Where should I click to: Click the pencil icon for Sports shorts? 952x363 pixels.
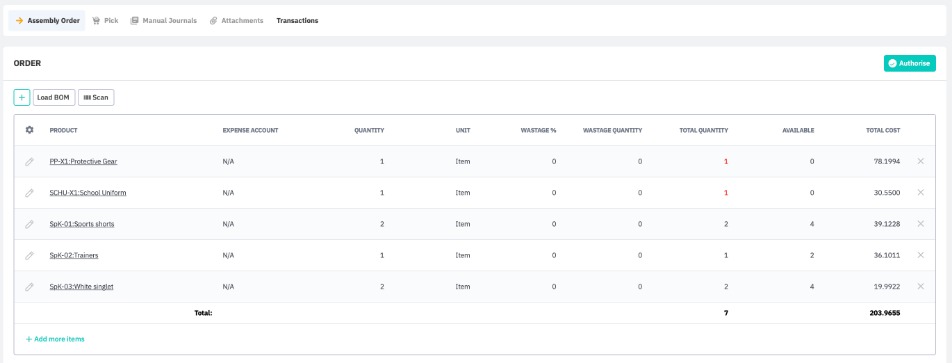[29, 224]
